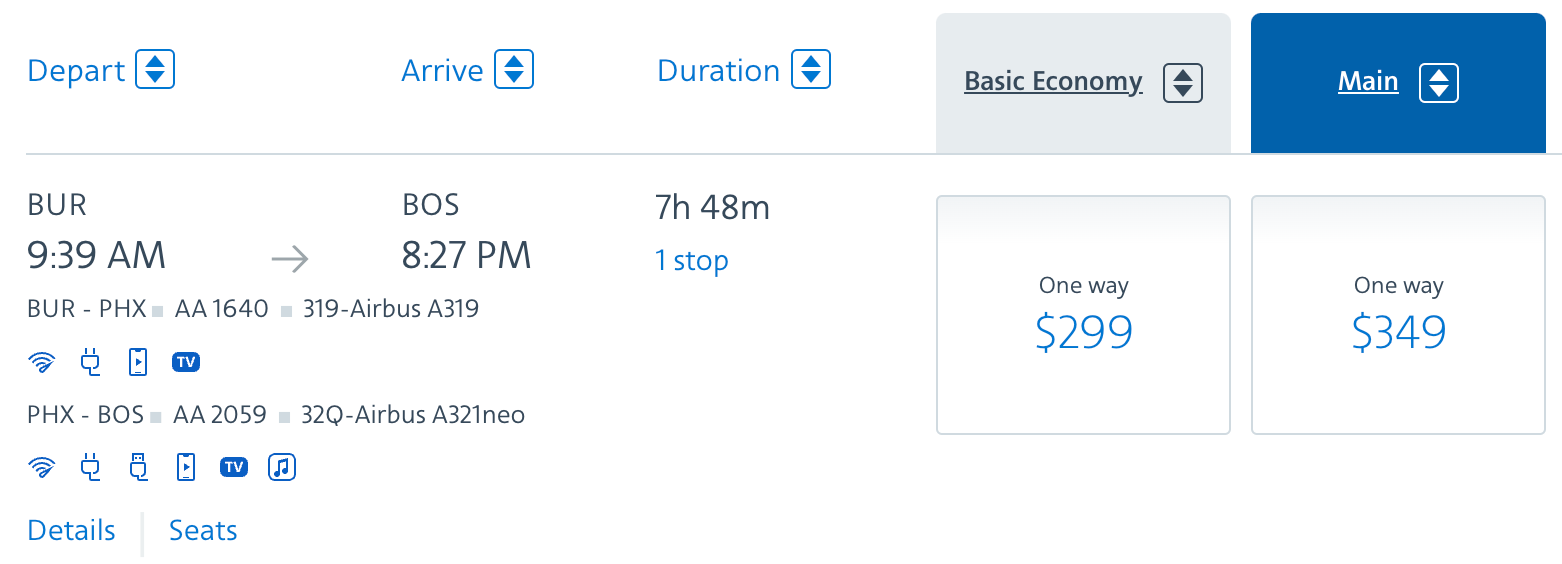Viewport: 1562px width, 564px height.
Task: Open the Seats link
Action: (203, 530)
